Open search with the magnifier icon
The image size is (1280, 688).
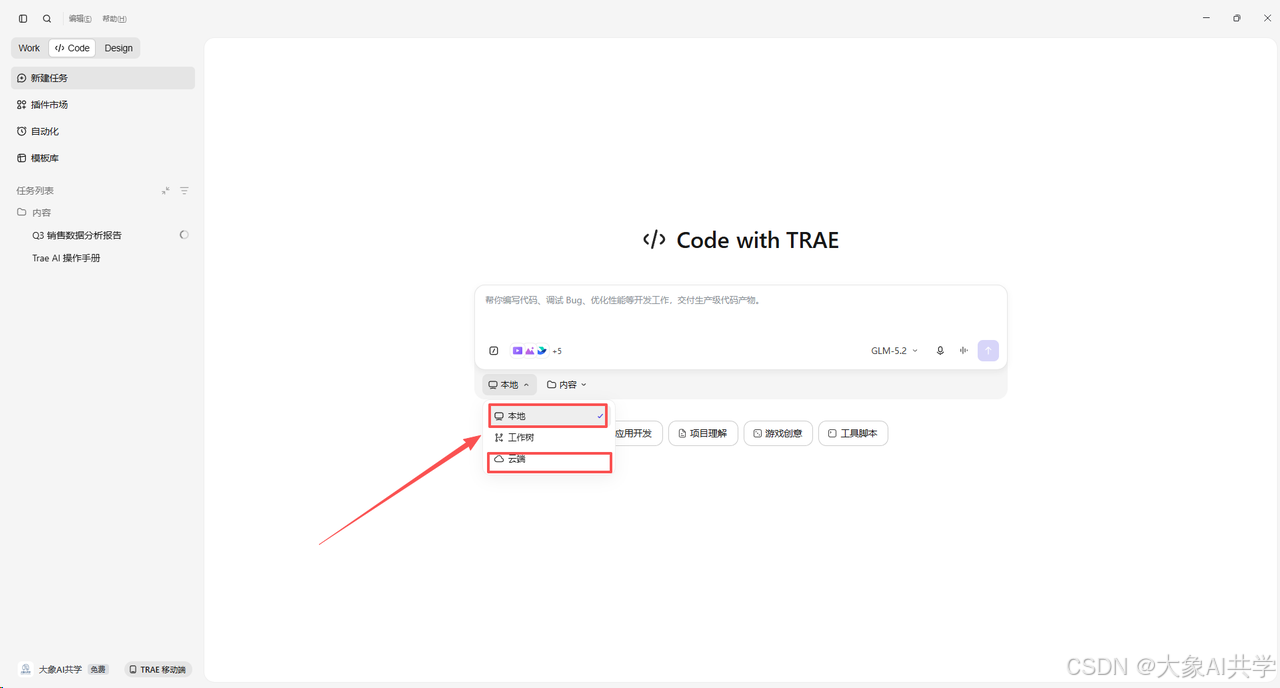47,19
